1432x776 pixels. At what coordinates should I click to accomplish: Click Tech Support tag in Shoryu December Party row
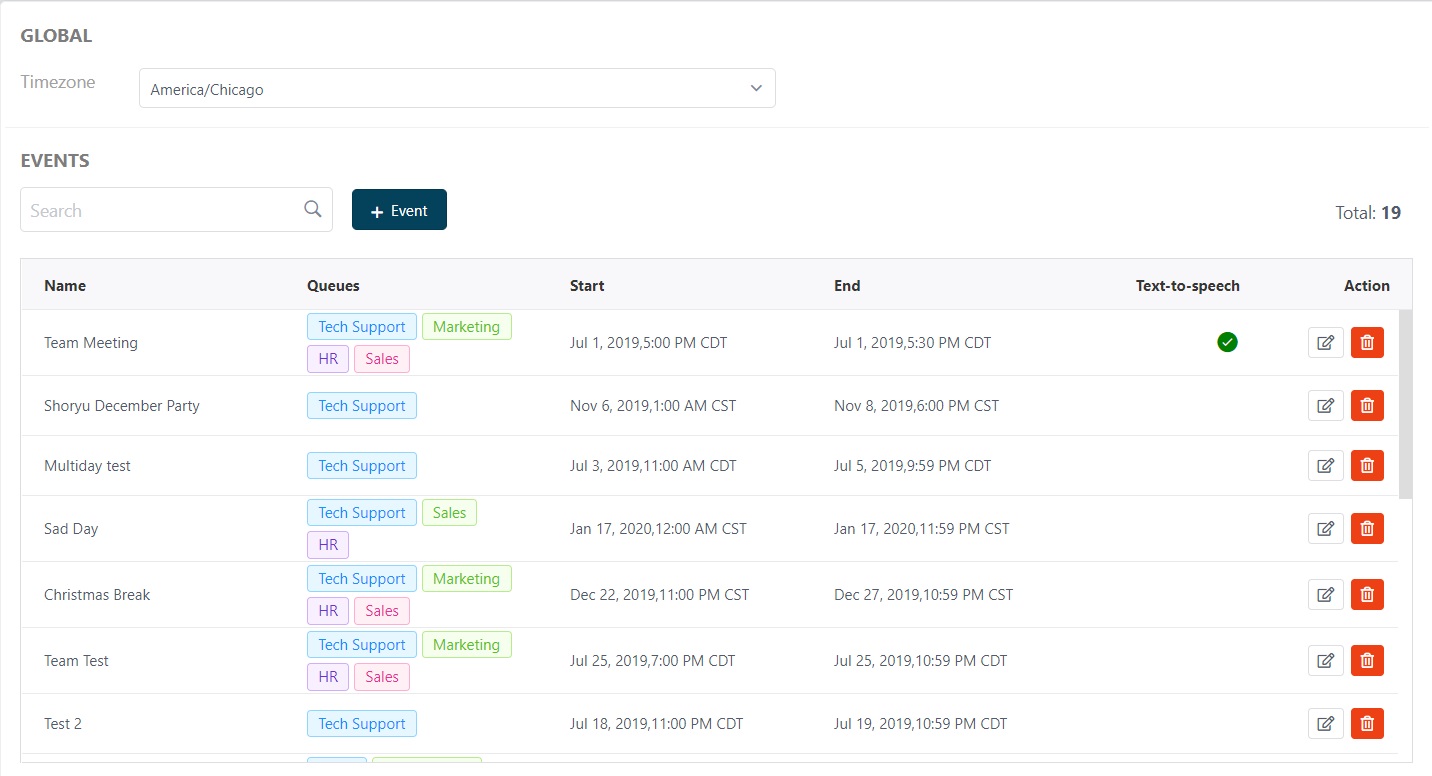tap(362, 406)
